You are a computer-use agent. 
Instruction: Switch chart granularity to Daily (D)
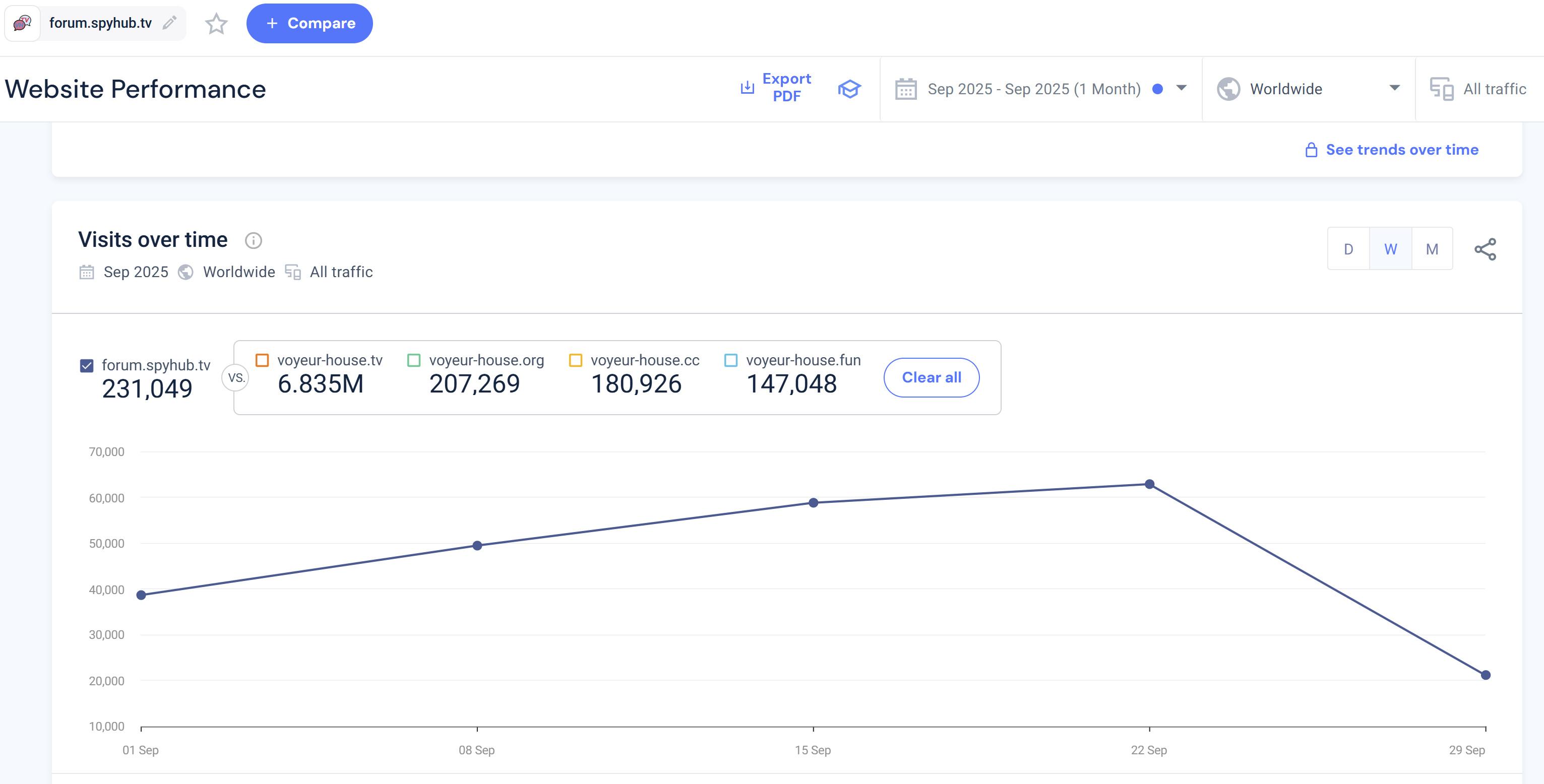click(1348, 249)
